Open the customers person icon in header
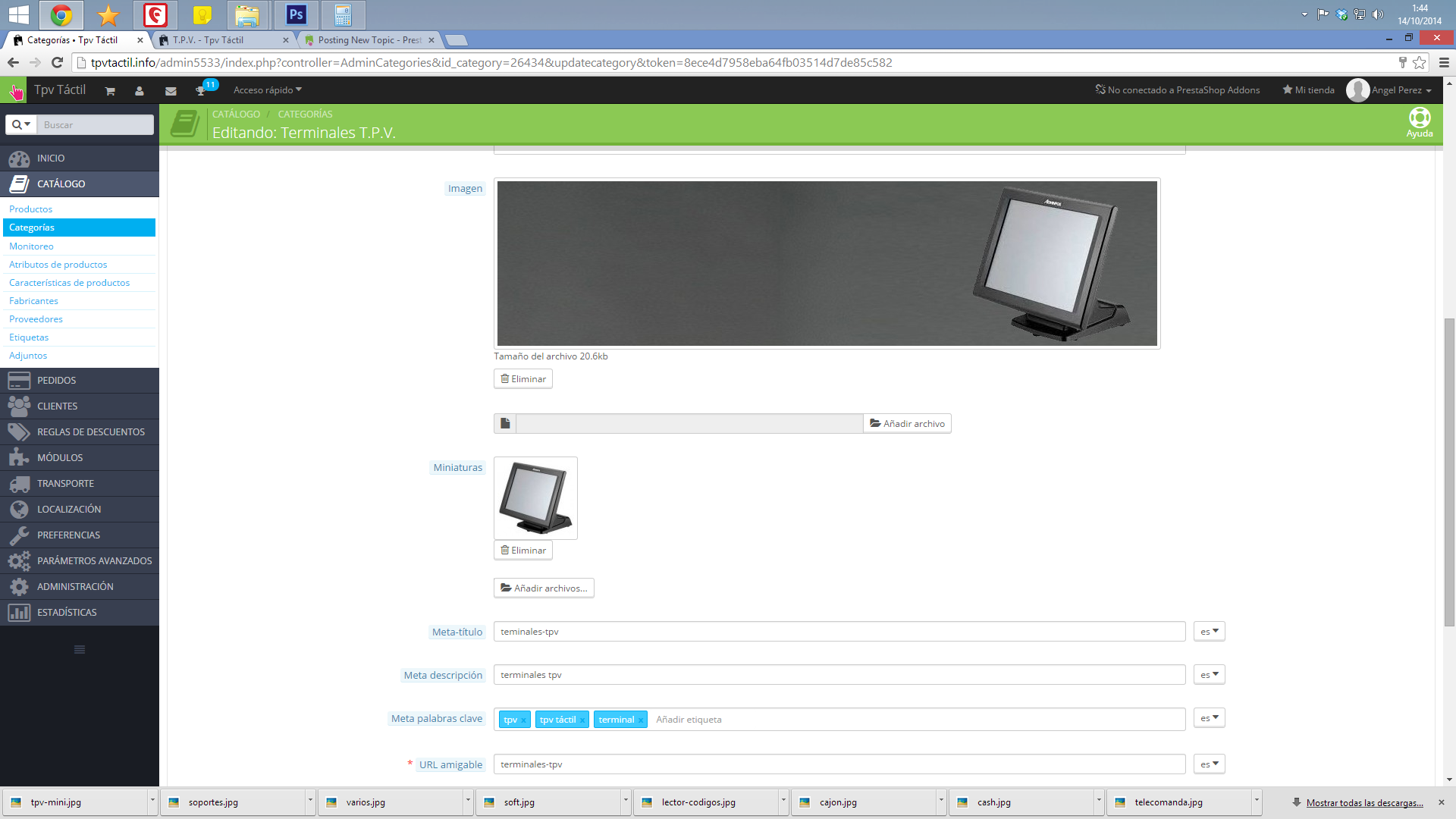Screen dimensions: 1456x819 (x=140, y=91)
